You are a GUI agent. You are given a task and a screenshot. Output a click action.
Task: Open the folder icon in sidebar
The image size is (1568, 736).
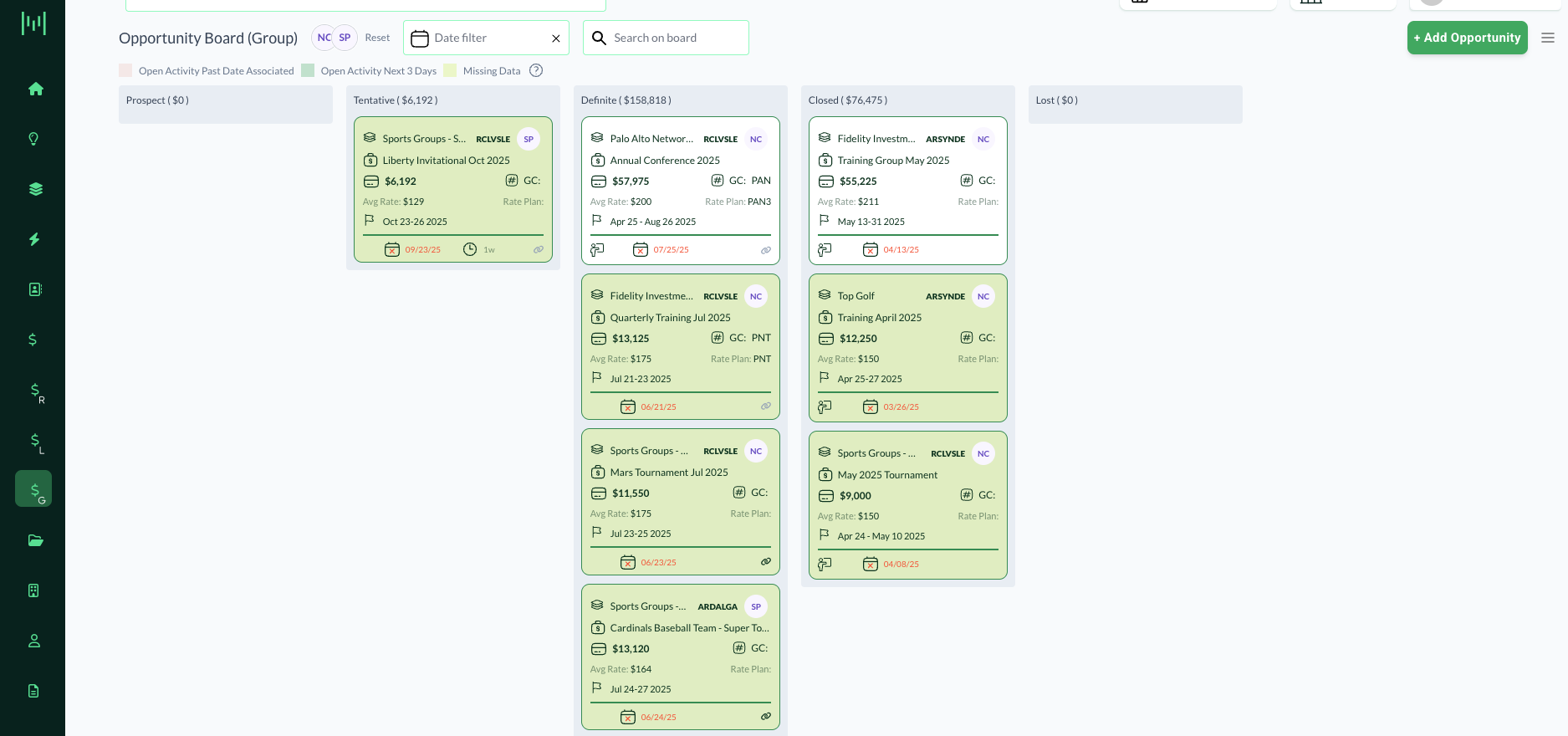pyautogui.click(x=35, y=540)
